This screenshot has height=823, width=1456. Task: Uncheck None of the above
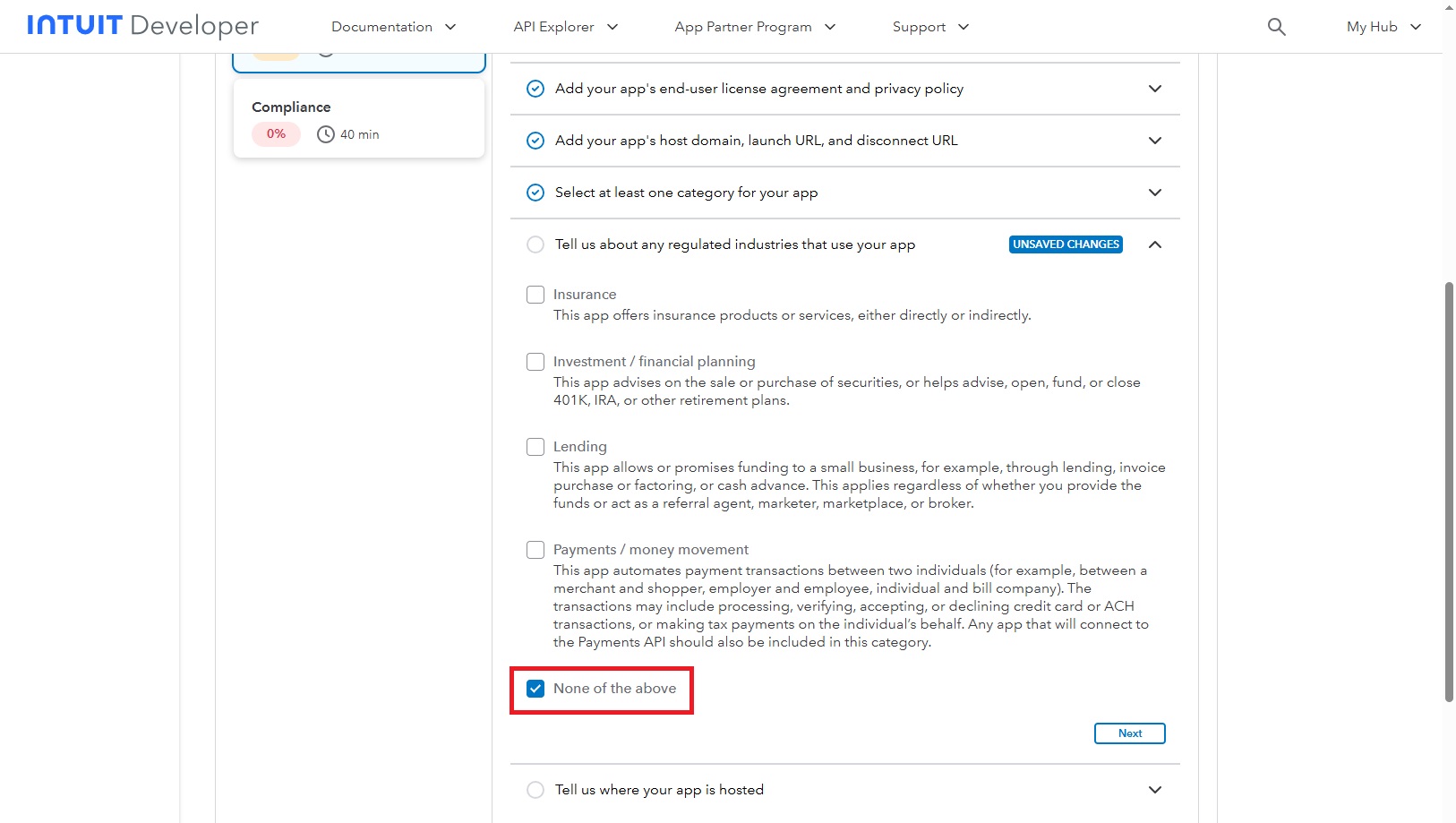tap(535, 689)
